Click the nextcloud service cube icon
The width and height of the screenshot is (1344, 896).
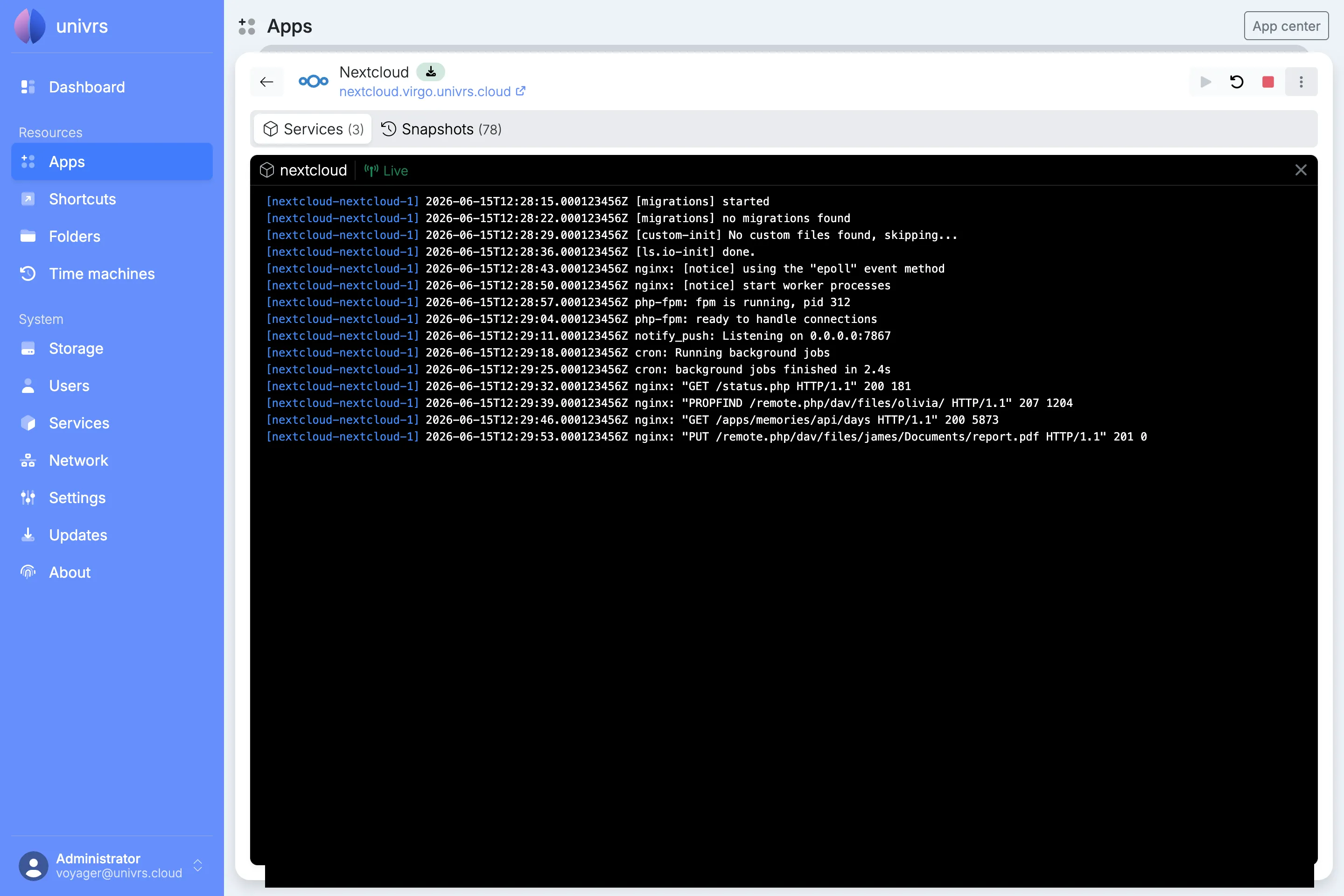coord(267,170)
